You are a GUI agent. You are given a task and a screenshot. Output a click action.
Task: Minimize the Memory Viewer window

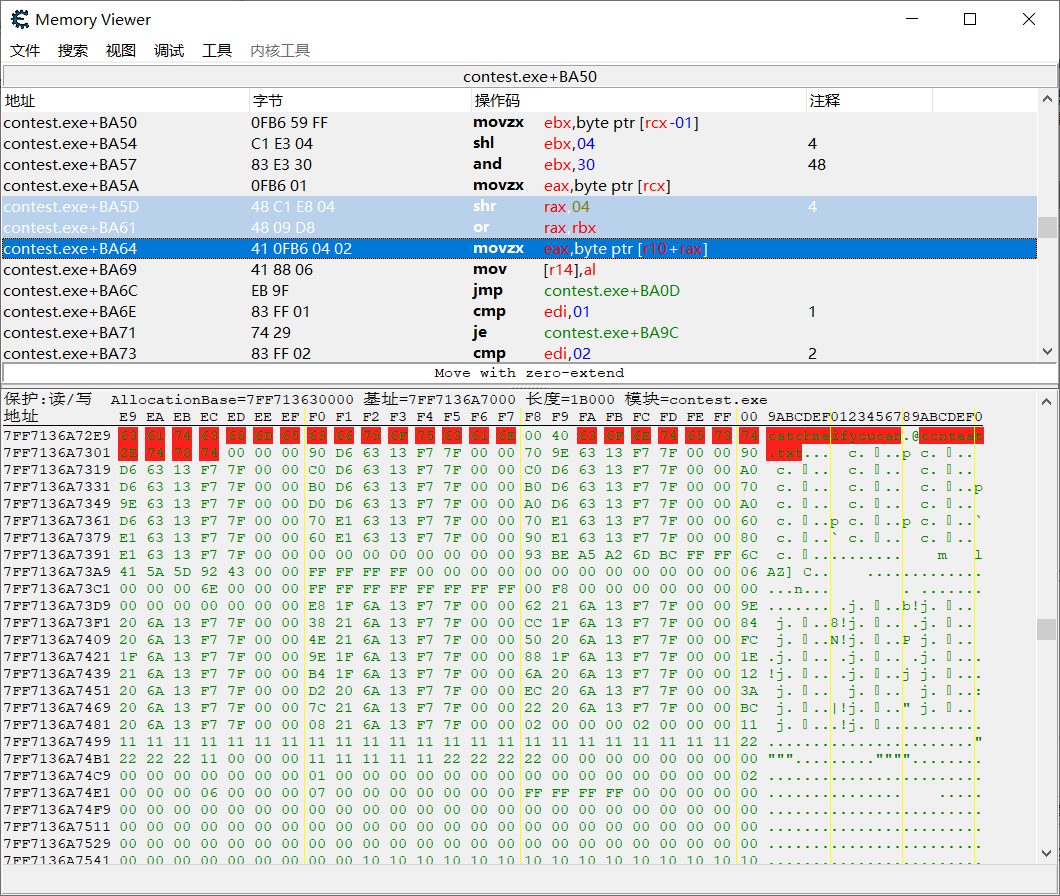pyautogui.click(x=912, y=19)
